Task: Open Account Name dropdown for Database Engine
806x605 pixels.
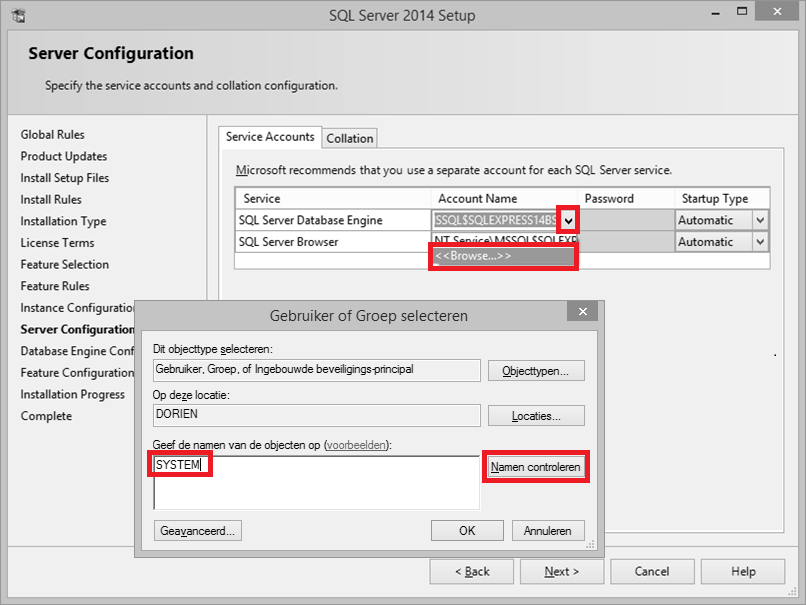Action: click(565, 220)
